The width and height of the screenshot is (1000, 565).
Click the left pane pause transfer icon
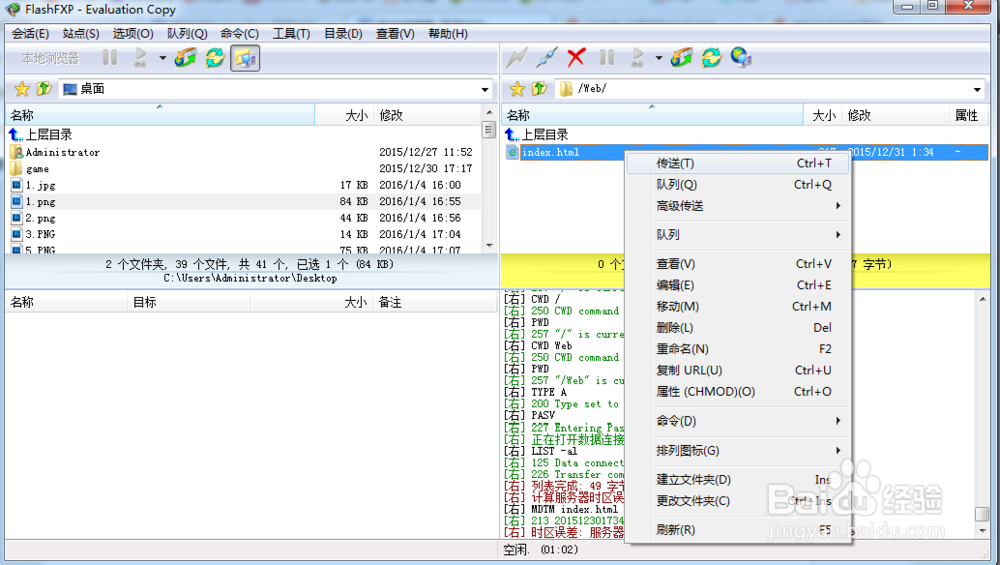tap(110, 58)
